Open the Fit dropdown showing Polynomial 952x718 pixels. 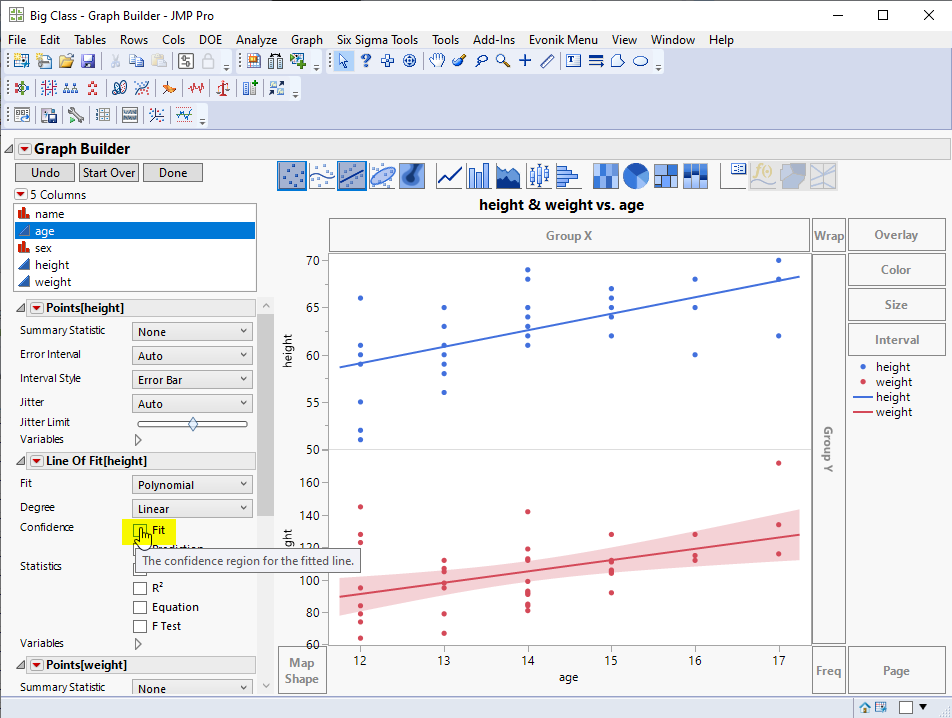[x=191, y=484]
